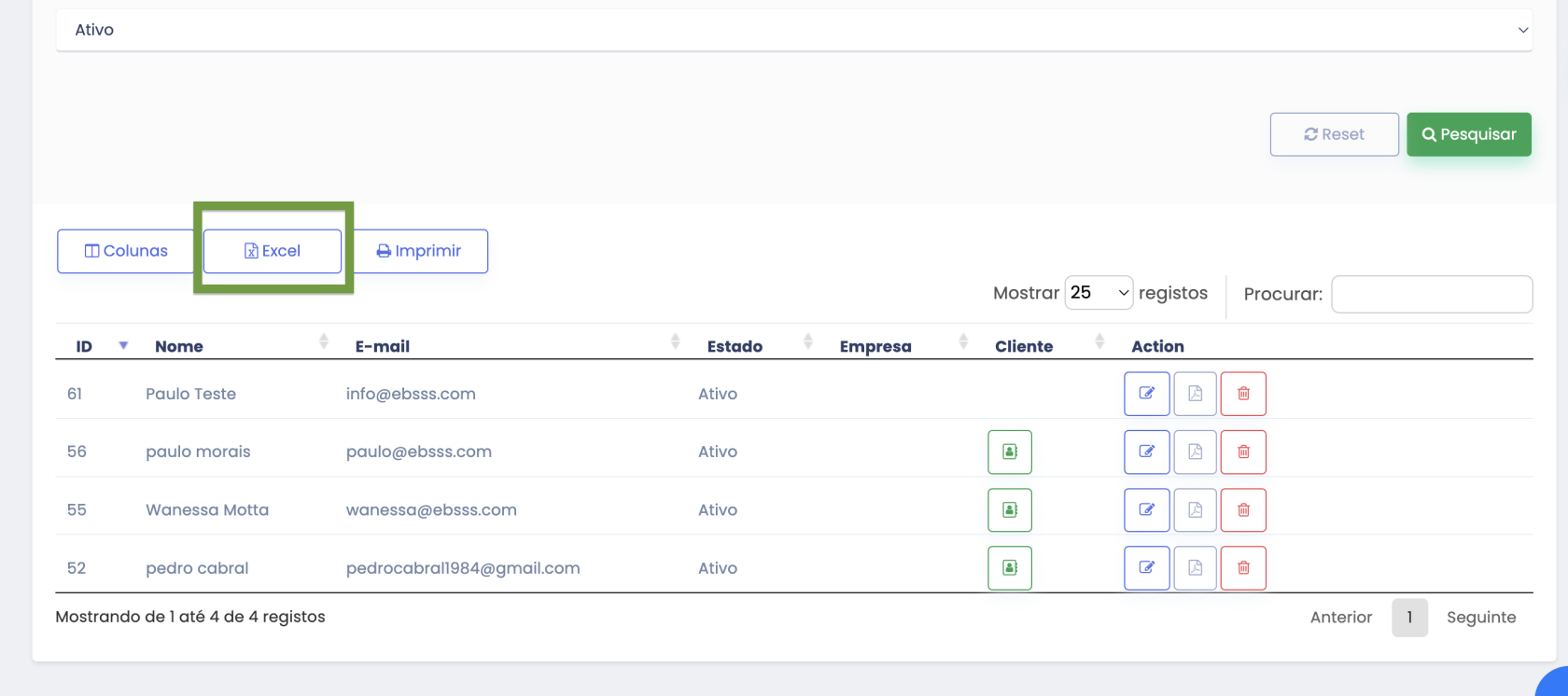Viewport: 1568px width, 696px height.
Task: Open the Ativo status dropdown
Action: (x=794, y=30)
